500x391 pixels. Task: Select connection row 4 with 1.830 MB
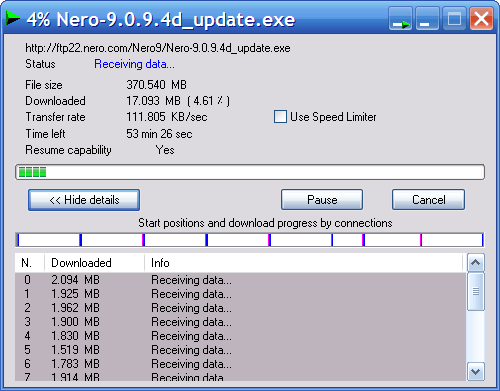[240, 336]
